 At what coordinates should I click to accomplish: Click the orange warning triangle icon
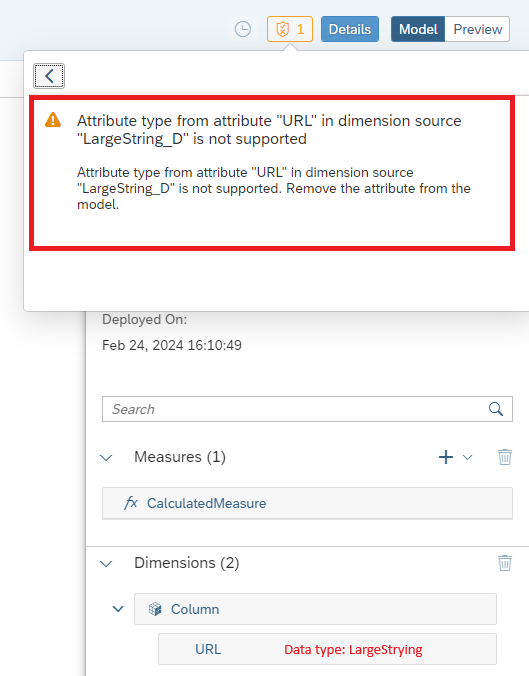click(x=53, y=120)
